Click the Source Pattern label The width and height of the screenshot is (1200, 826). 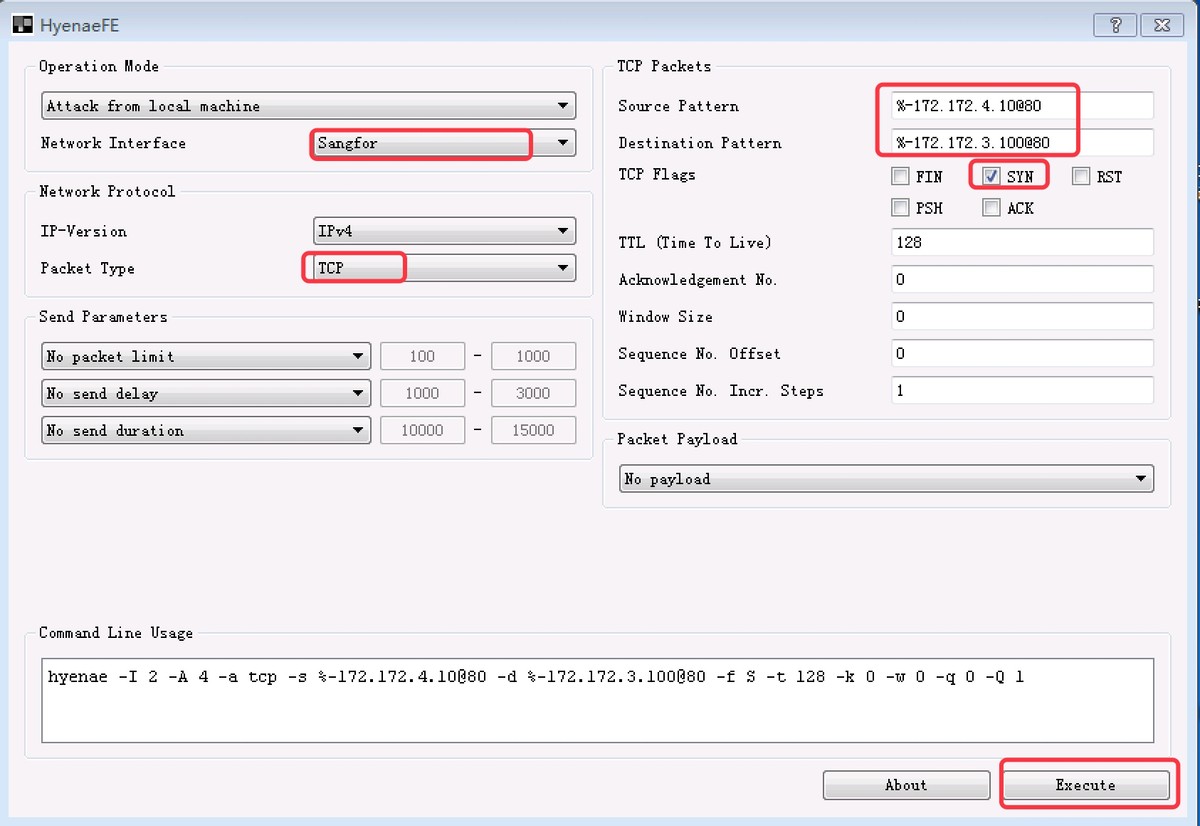click(678, 106)
